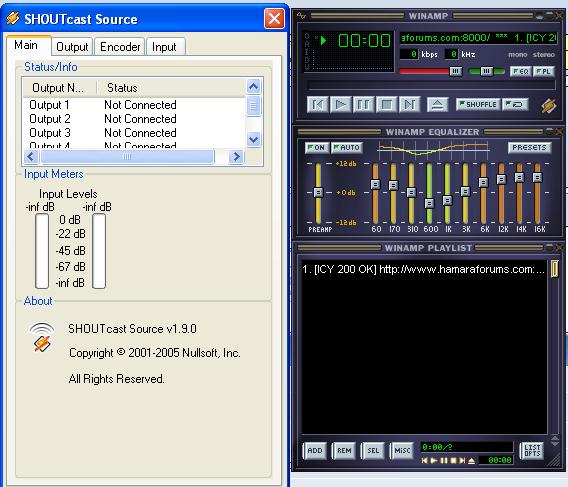Toggle the Winamp EQ window button

tap(521, 71)
